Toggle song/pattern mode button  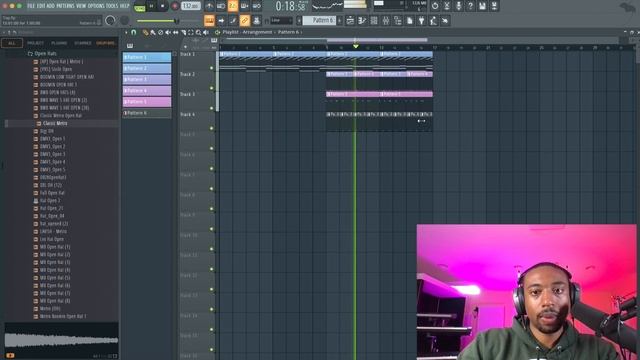tap(140, 6)
